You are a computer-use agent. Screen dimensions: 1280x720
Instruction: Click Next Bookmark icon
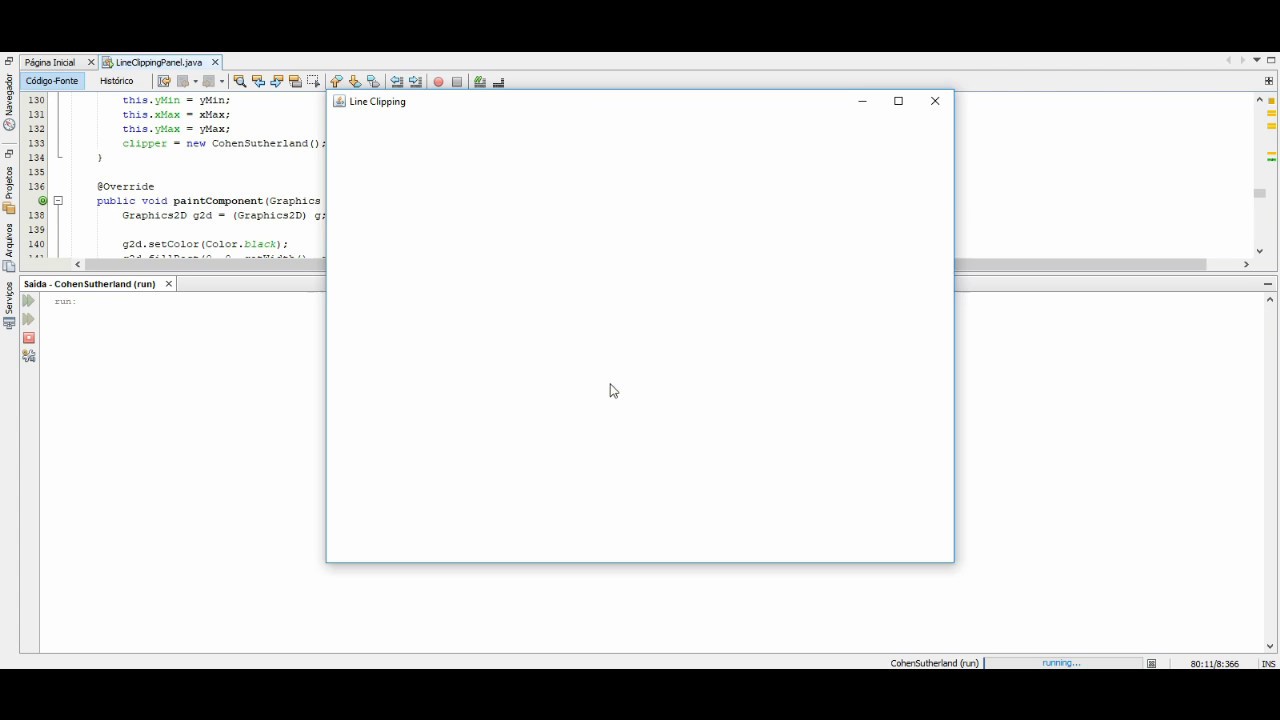(355, 82)
